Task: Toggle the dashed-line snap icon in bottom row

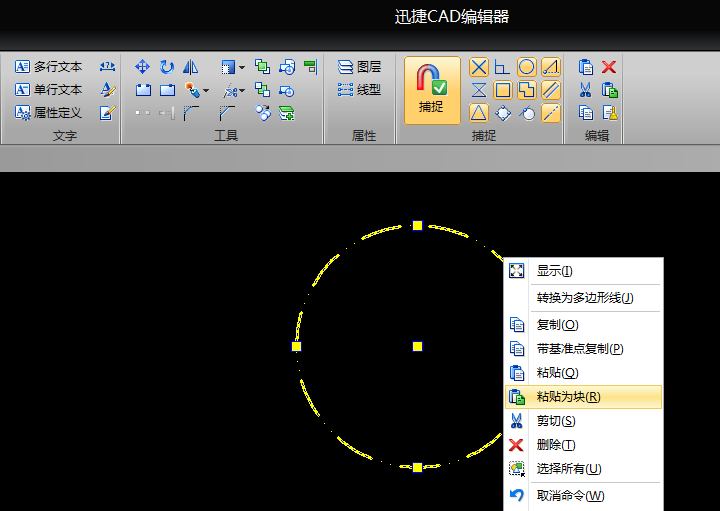Action: coord(551,113)
